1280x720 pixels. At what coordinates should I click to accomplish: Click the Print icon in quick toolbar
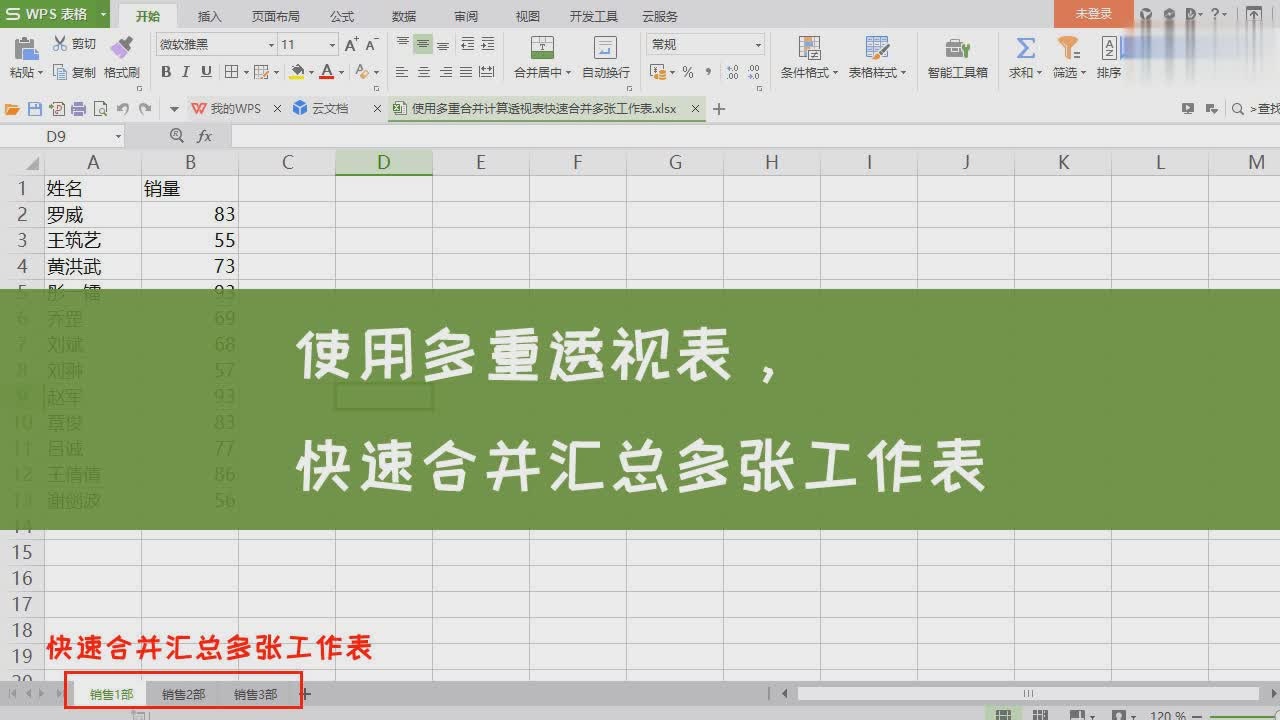tap(78, 108)
